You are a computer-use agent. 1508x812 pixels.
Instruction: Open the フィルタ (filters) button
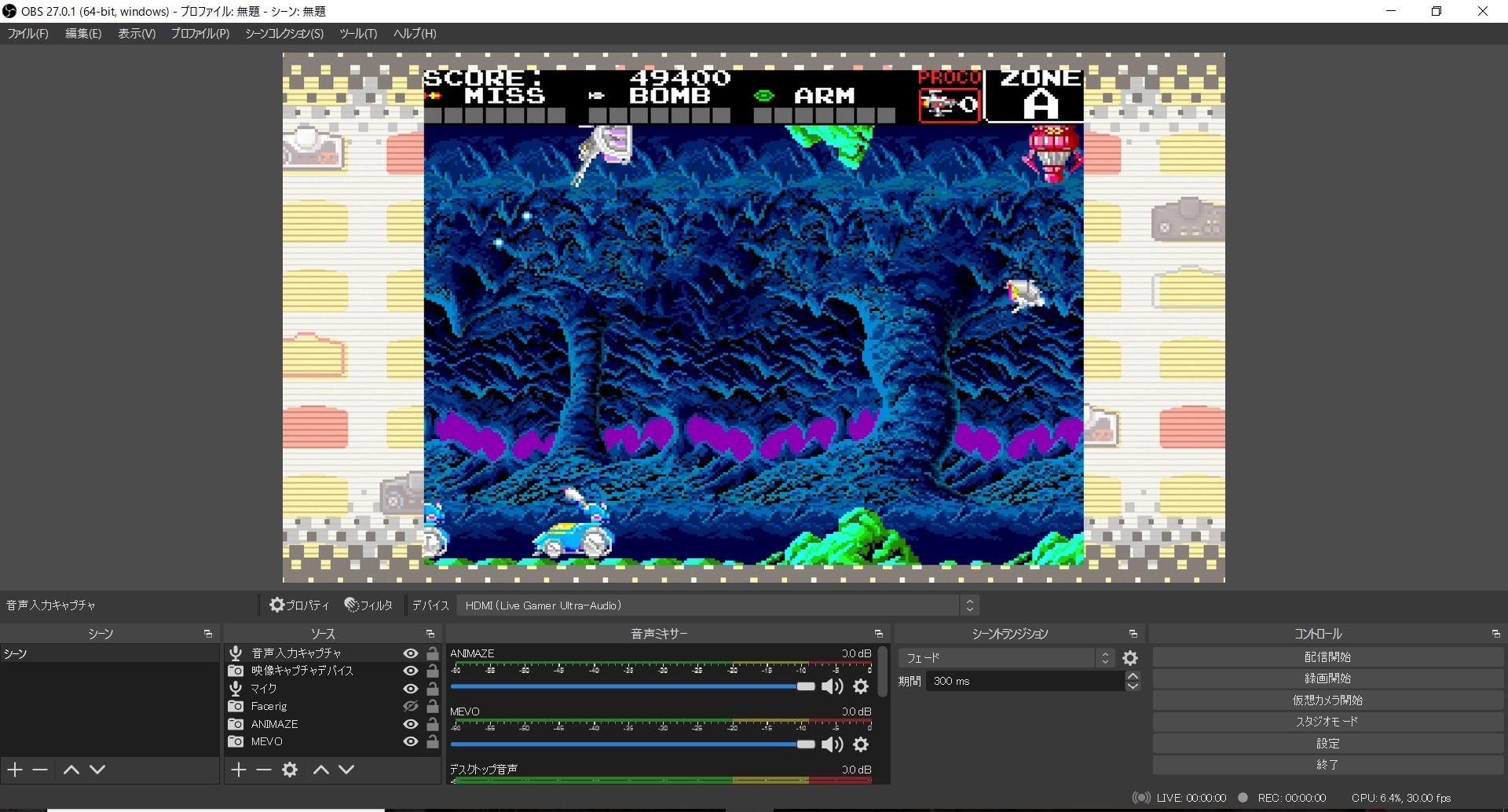pyautogui.click(x=368, y=605)
